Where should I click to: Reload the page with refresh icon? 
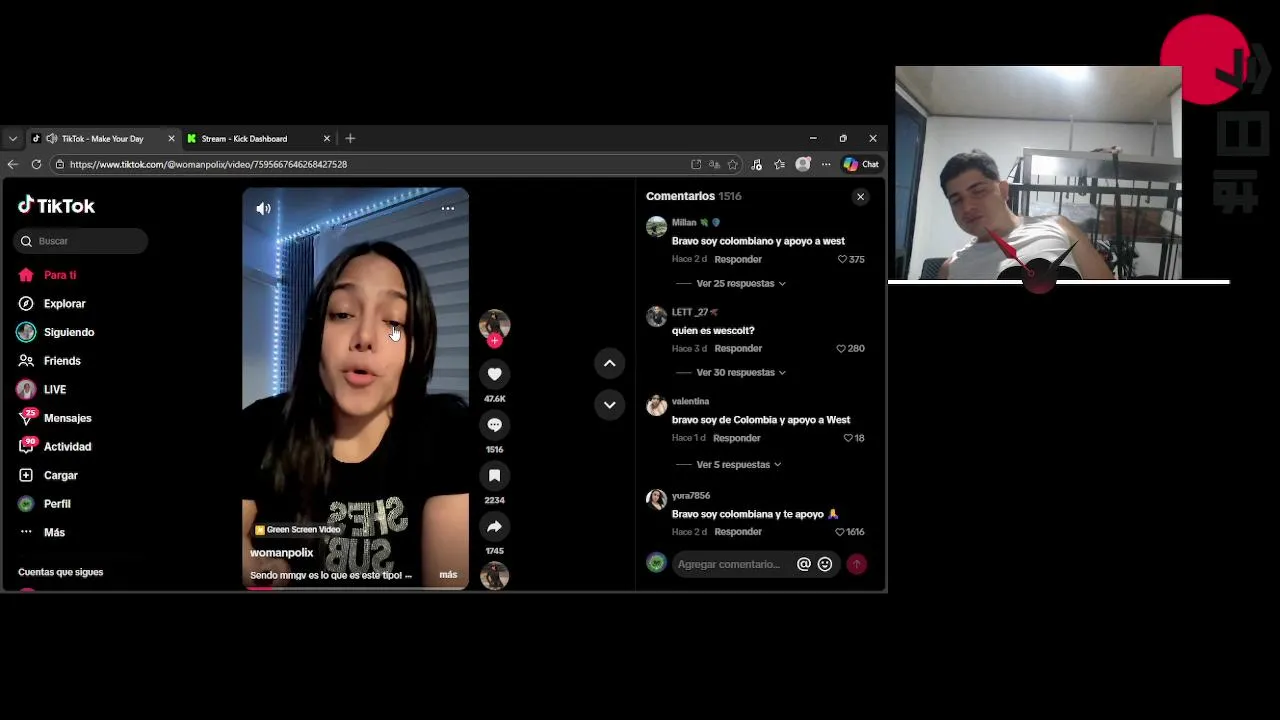36,165
